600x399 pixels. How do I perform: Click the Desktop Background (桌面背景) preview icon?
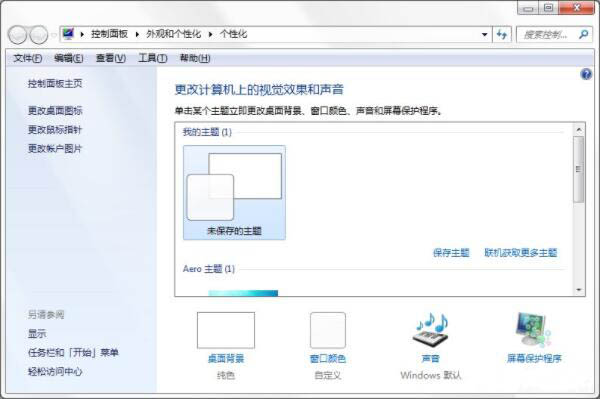(x=226, y=330)
